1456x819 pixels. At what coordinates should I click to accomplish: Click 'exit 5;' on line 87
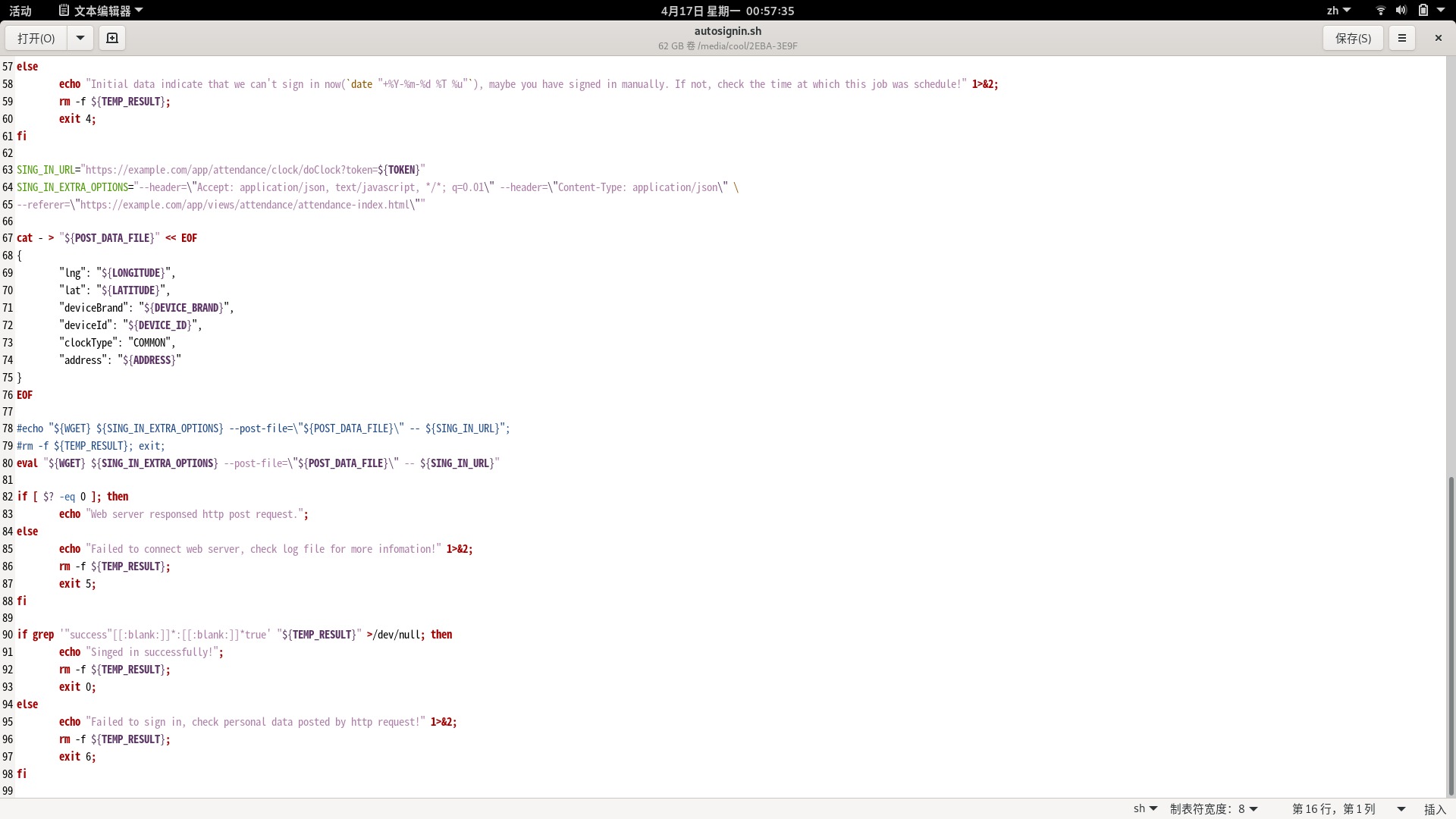77,584
